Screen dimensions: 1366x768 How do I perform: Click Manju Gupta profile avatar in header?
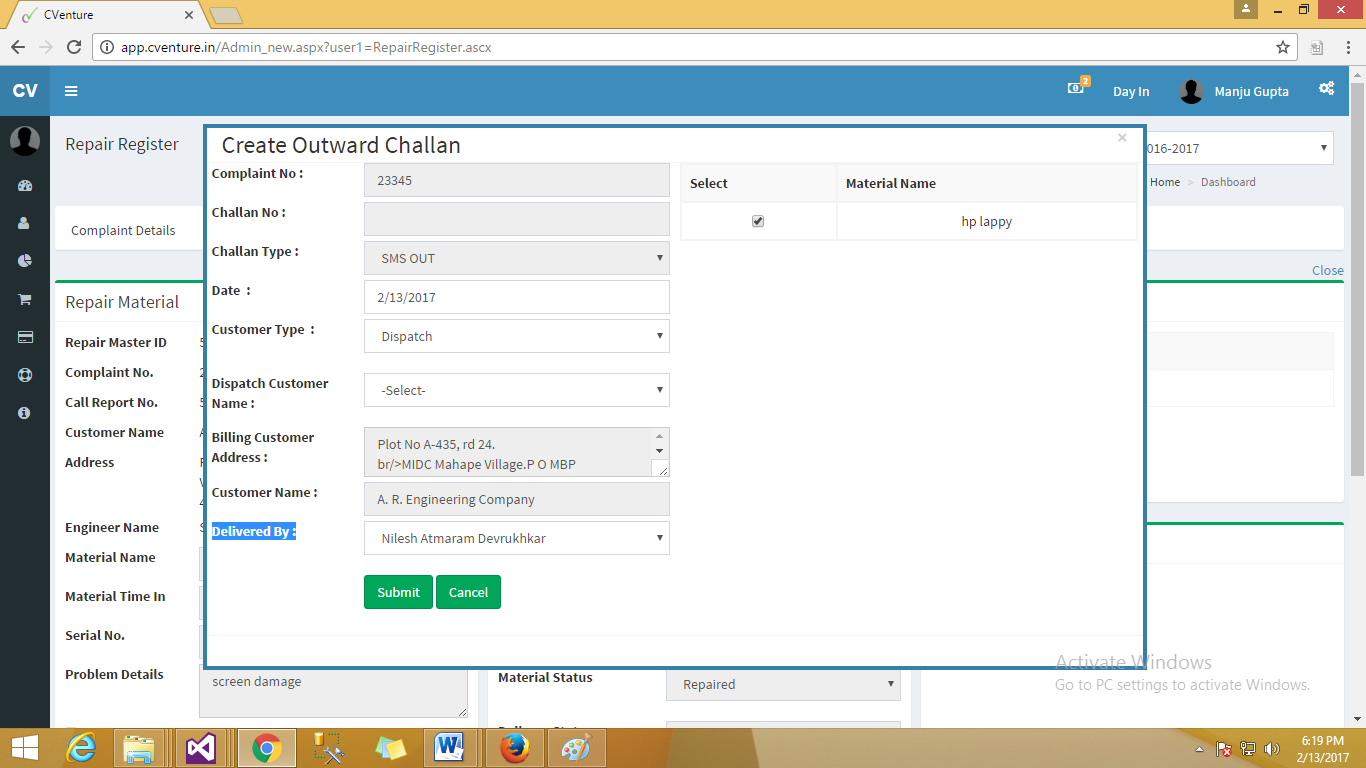point(1191,91)
